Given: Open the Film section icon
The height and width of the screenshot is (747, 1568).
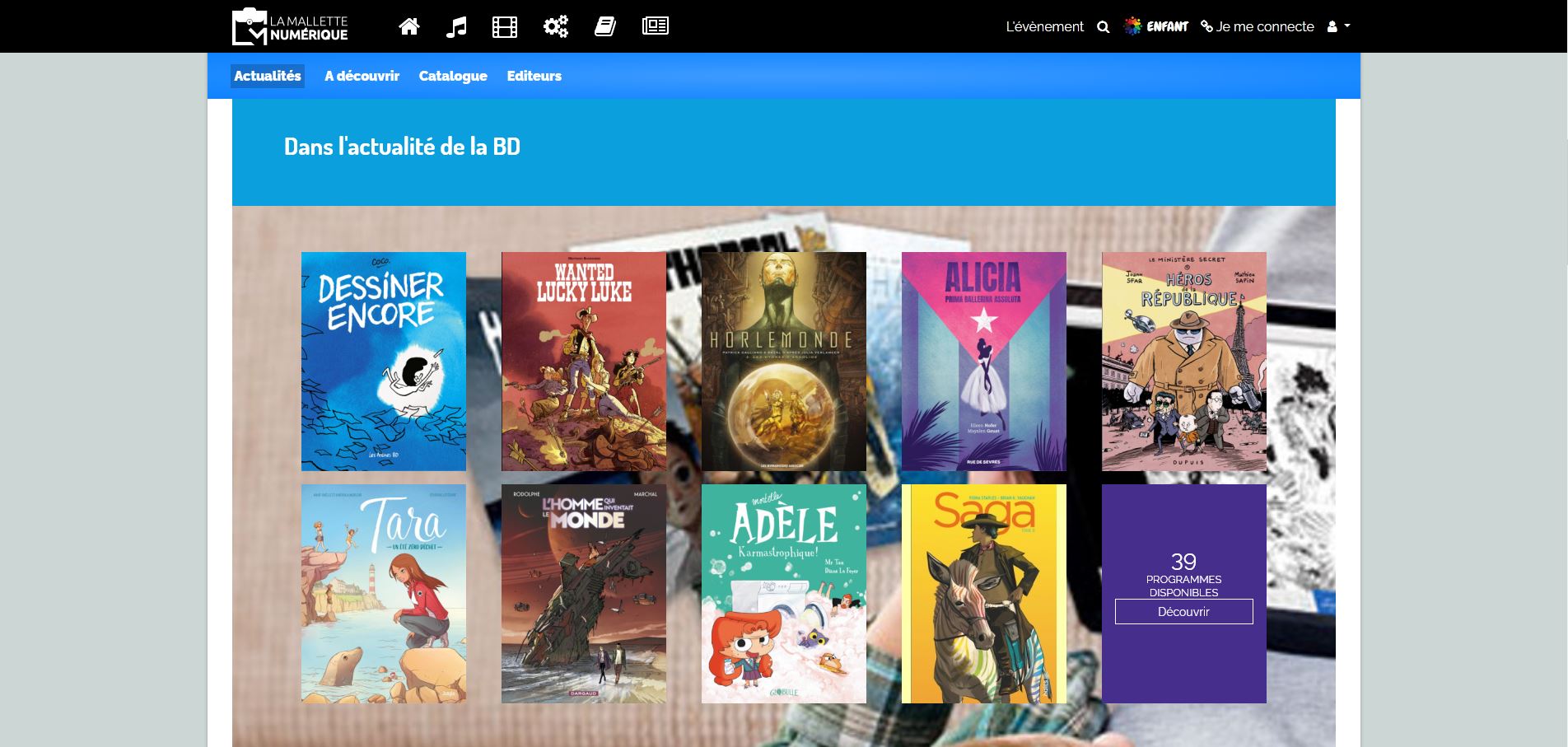Looking at the screenshot, I should [505, 26].
